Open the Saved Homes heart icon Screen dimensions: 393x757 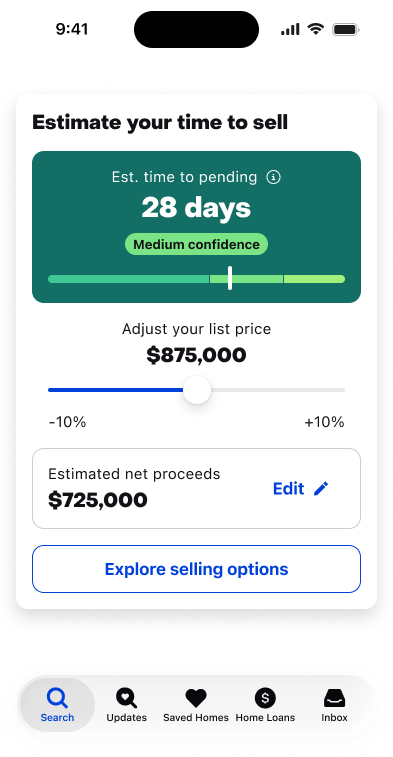pyautogui.click(x=196, y=698)
